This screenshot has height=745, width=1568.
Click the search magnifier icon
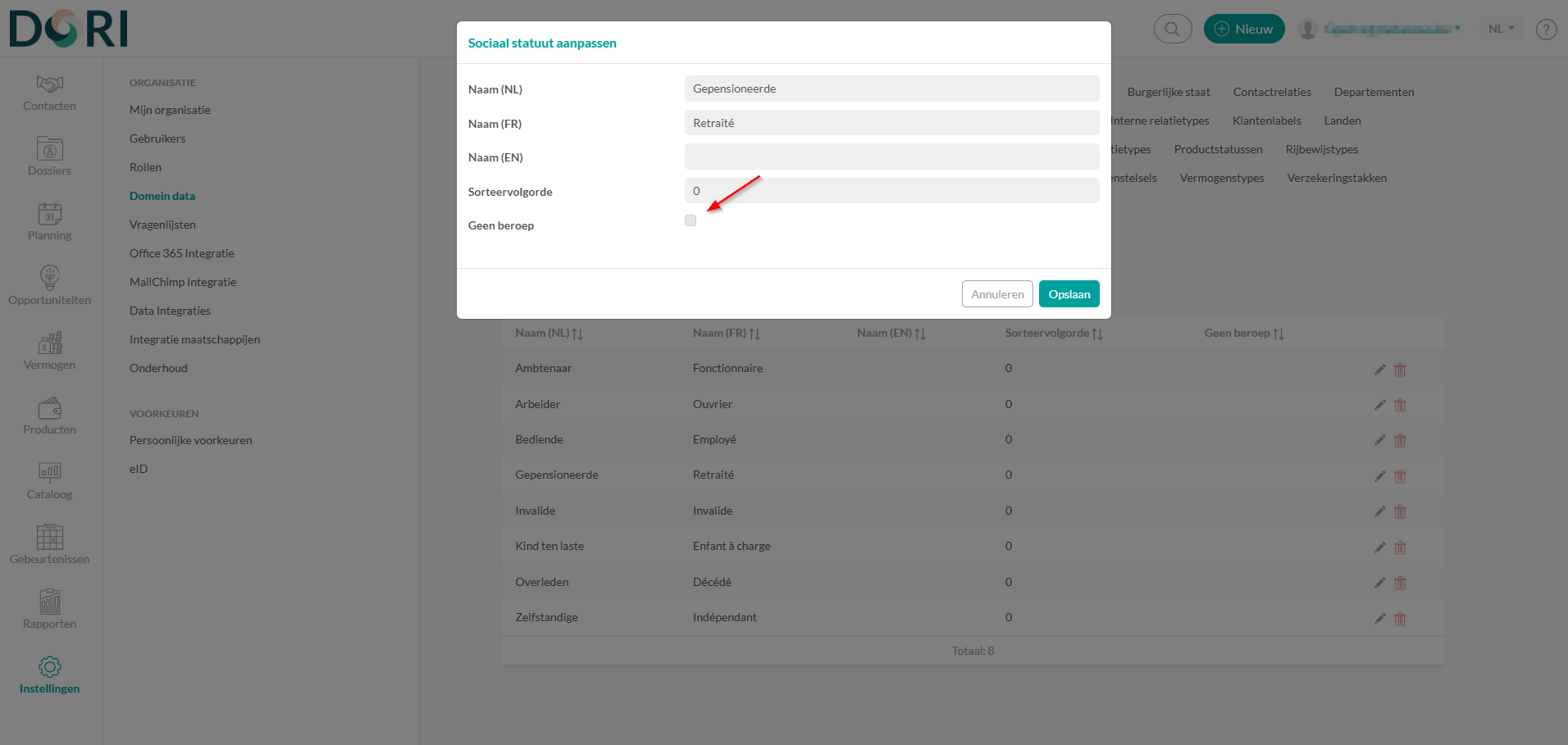coord(1172,29)
